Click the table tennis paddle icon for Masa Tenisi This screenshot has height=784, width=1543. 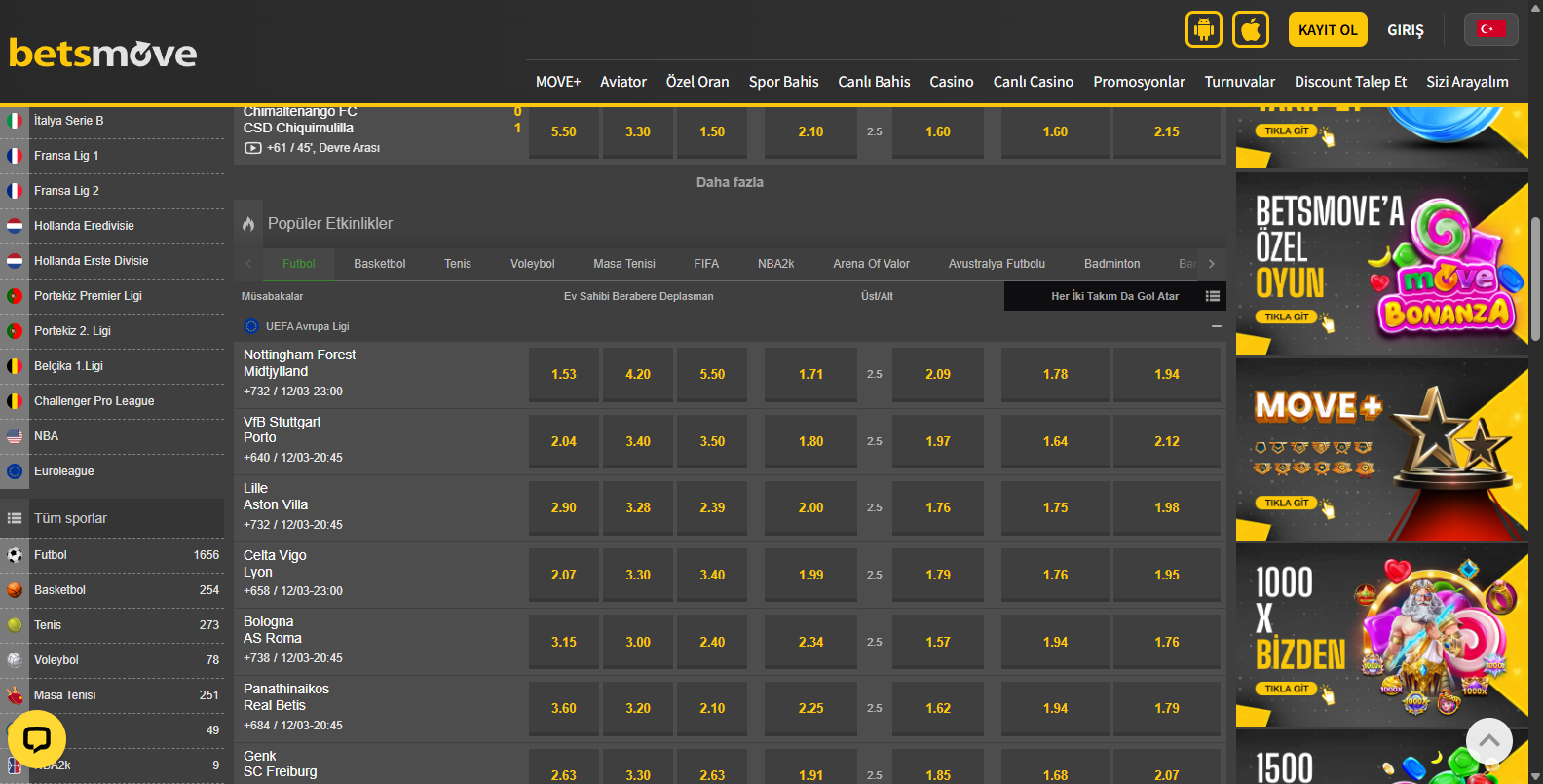point(15,695)
